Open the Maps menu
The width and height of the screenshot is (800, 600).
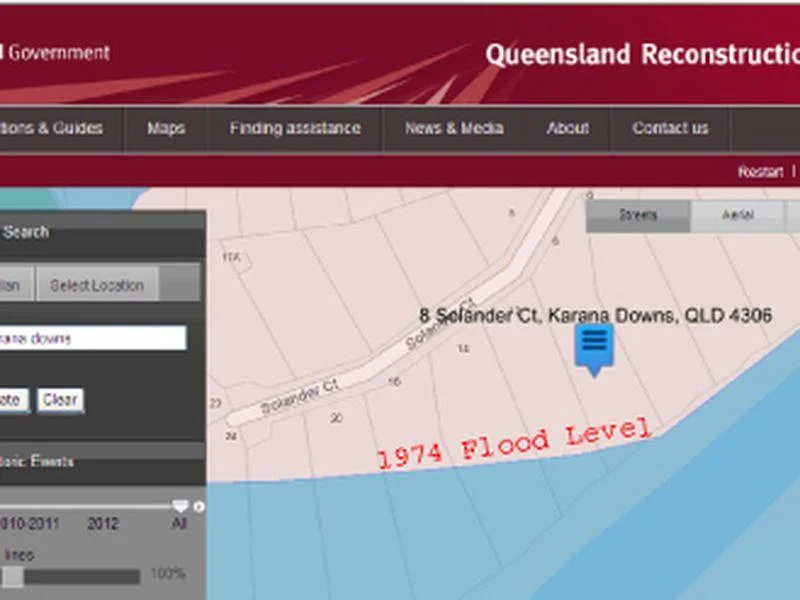coord(166,128)
